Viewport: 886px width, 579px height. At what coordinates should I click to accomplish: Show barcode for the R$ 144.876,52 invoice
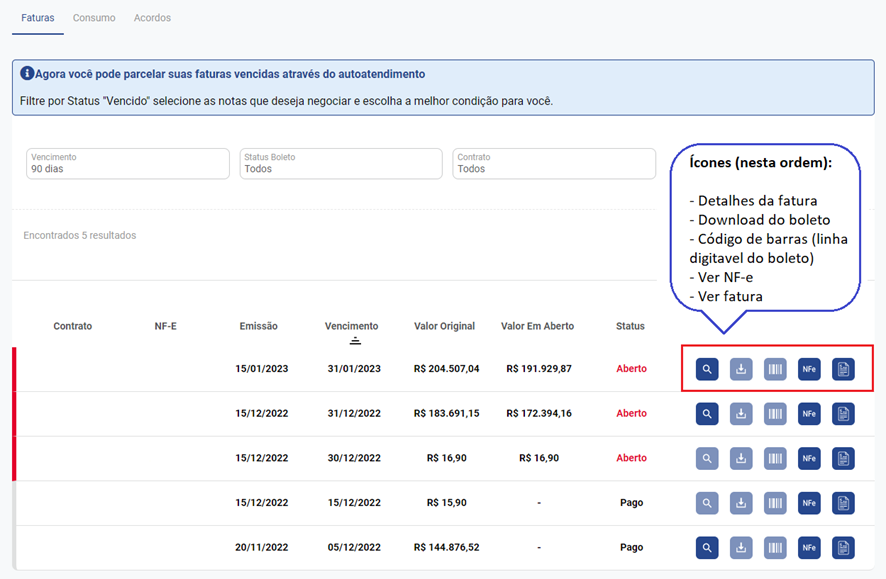coord(775,548)
